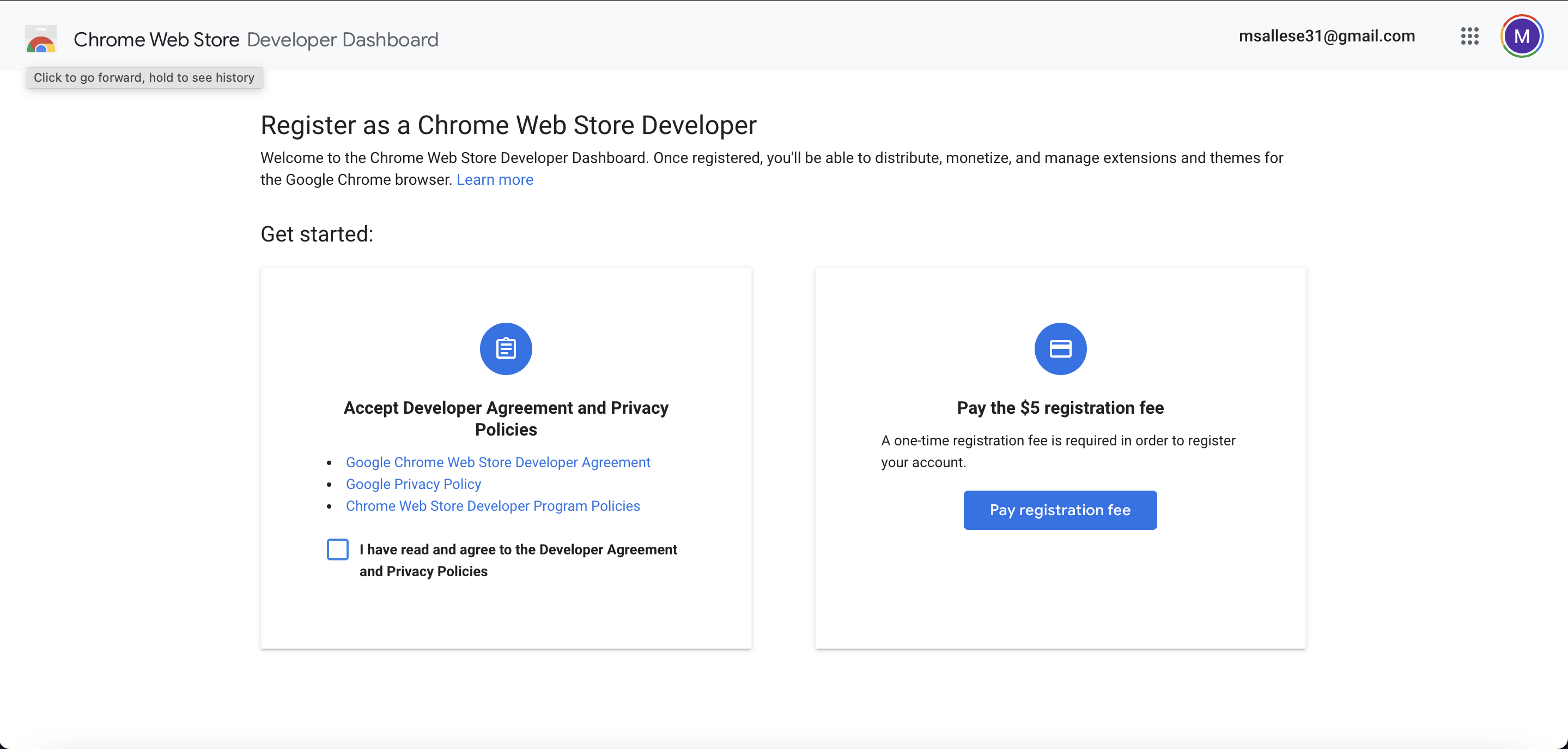Open the Learn more link

click(x=495, y=180)
